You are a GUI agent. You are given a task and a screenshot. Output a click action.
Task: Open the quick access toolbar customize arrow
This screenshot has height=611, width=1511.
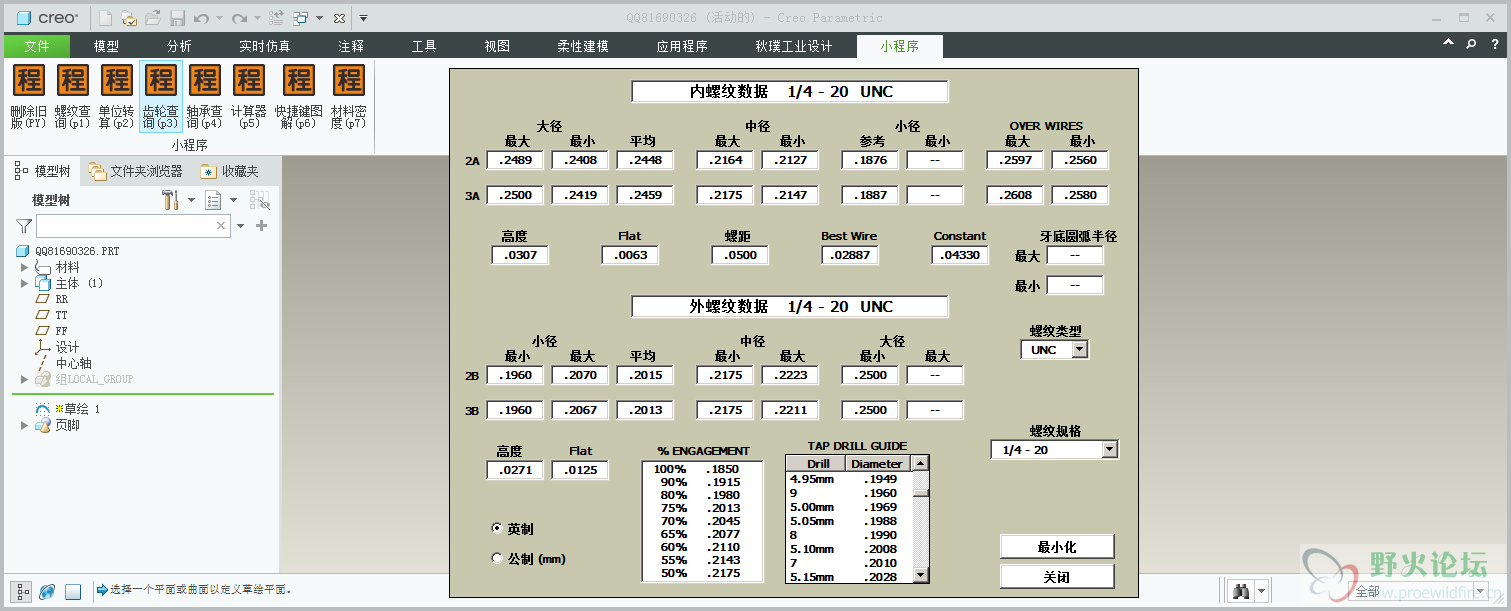click(x=363, y=18)
